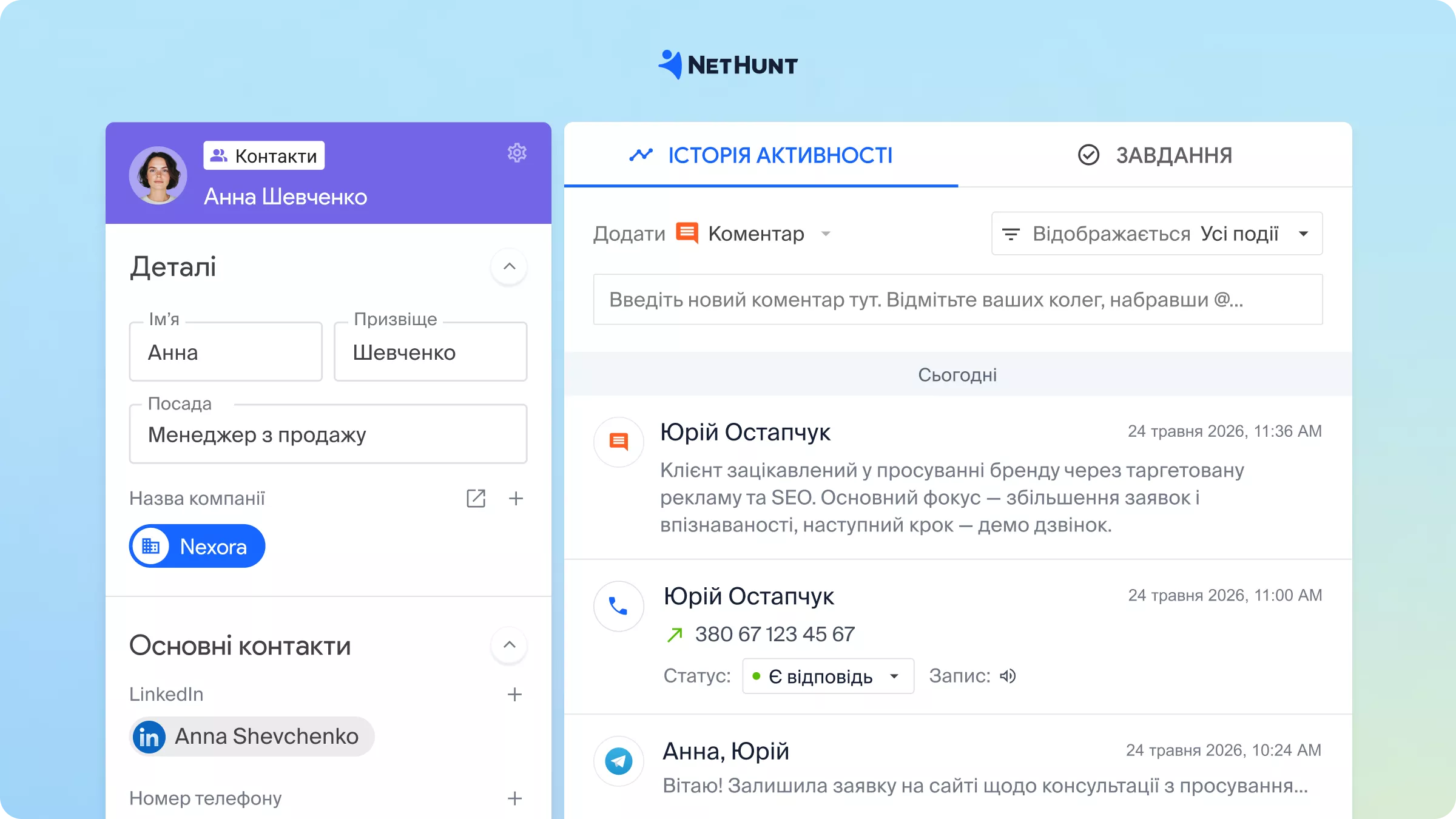Click timestamp 24 травня 2026, 11:00 AM

tap(1225, 595)
